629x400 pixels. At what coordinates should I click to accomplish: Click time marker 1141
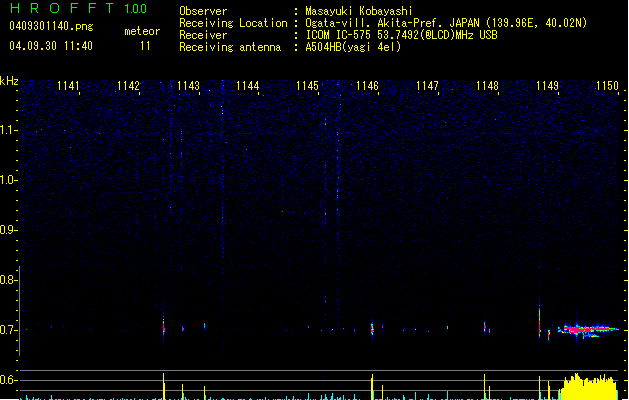click(x=68, y=86)
